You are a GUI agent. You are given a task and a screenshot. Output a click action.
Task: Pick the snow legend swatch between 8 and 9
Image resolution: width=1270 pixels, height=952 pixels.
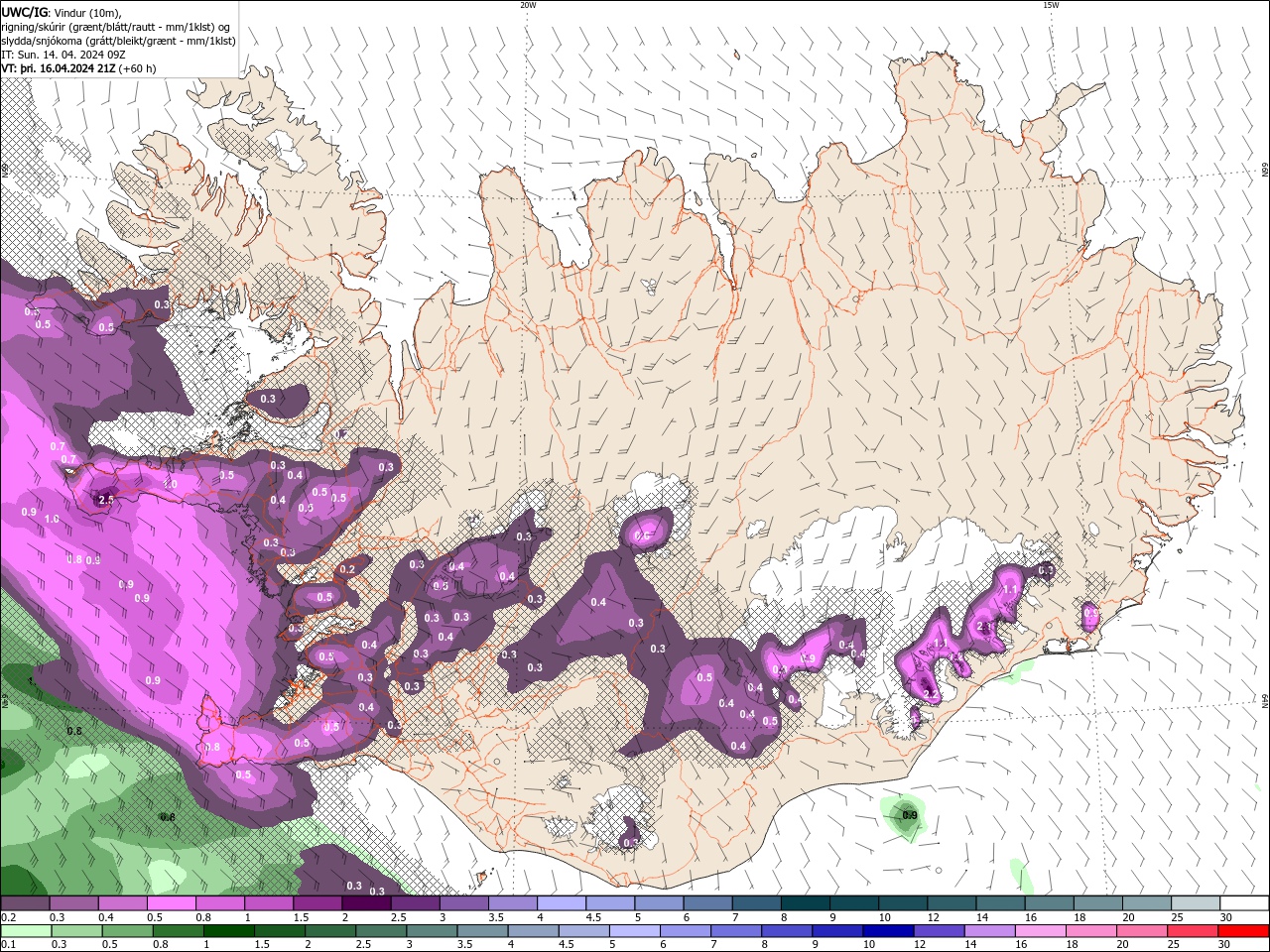click(806, 902)
